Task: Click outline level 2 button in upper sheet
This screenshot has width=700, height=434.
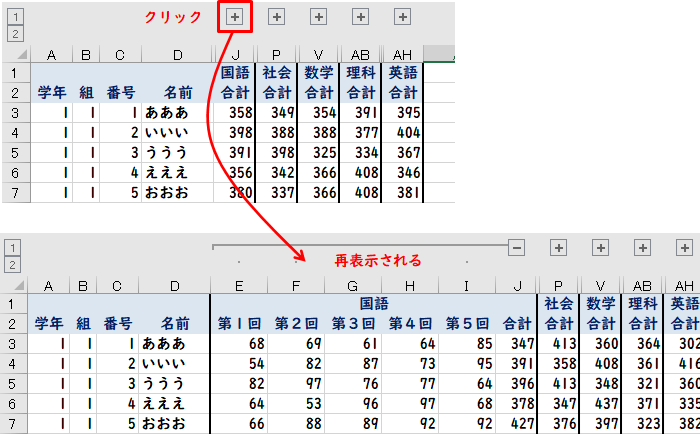Action: click(x=14, y=33)
